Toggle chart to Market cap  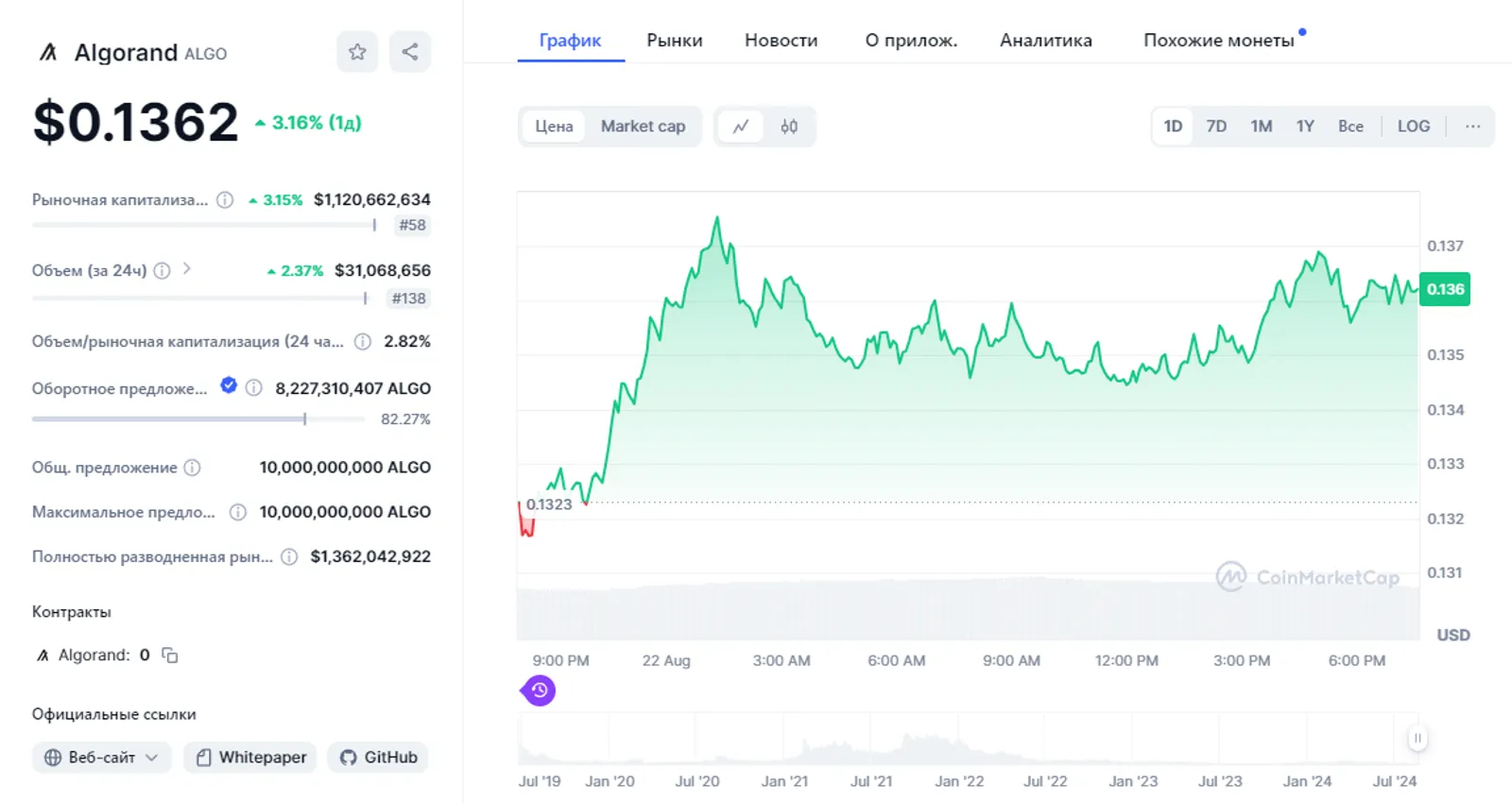pyautogui.click(x=643, y=127)
